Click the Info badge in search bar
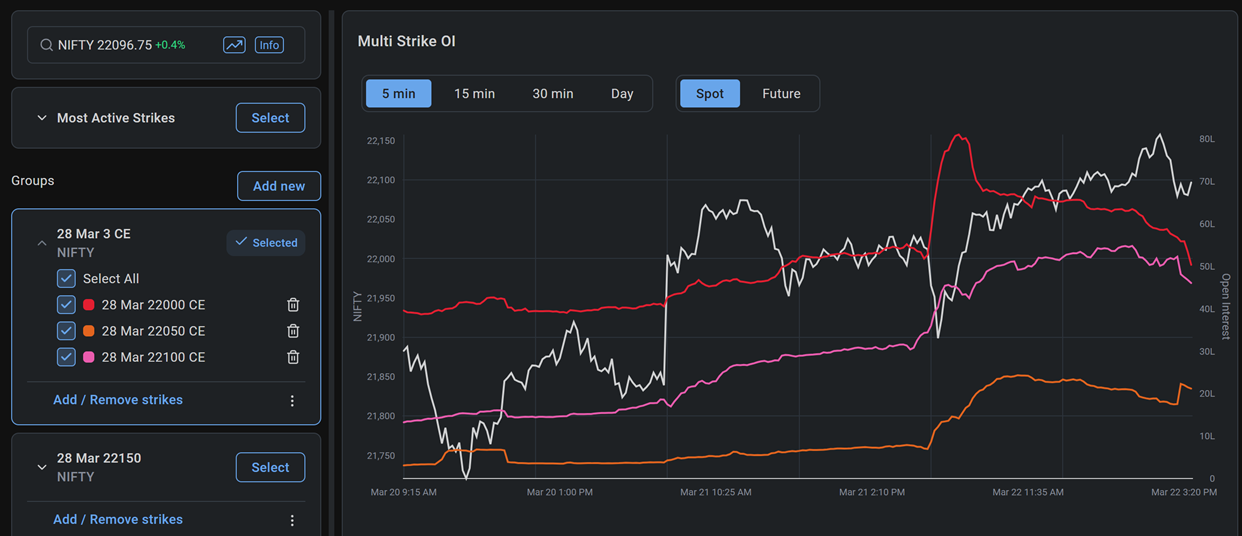This screenshot has height=536, width=1242. (269, 45)
